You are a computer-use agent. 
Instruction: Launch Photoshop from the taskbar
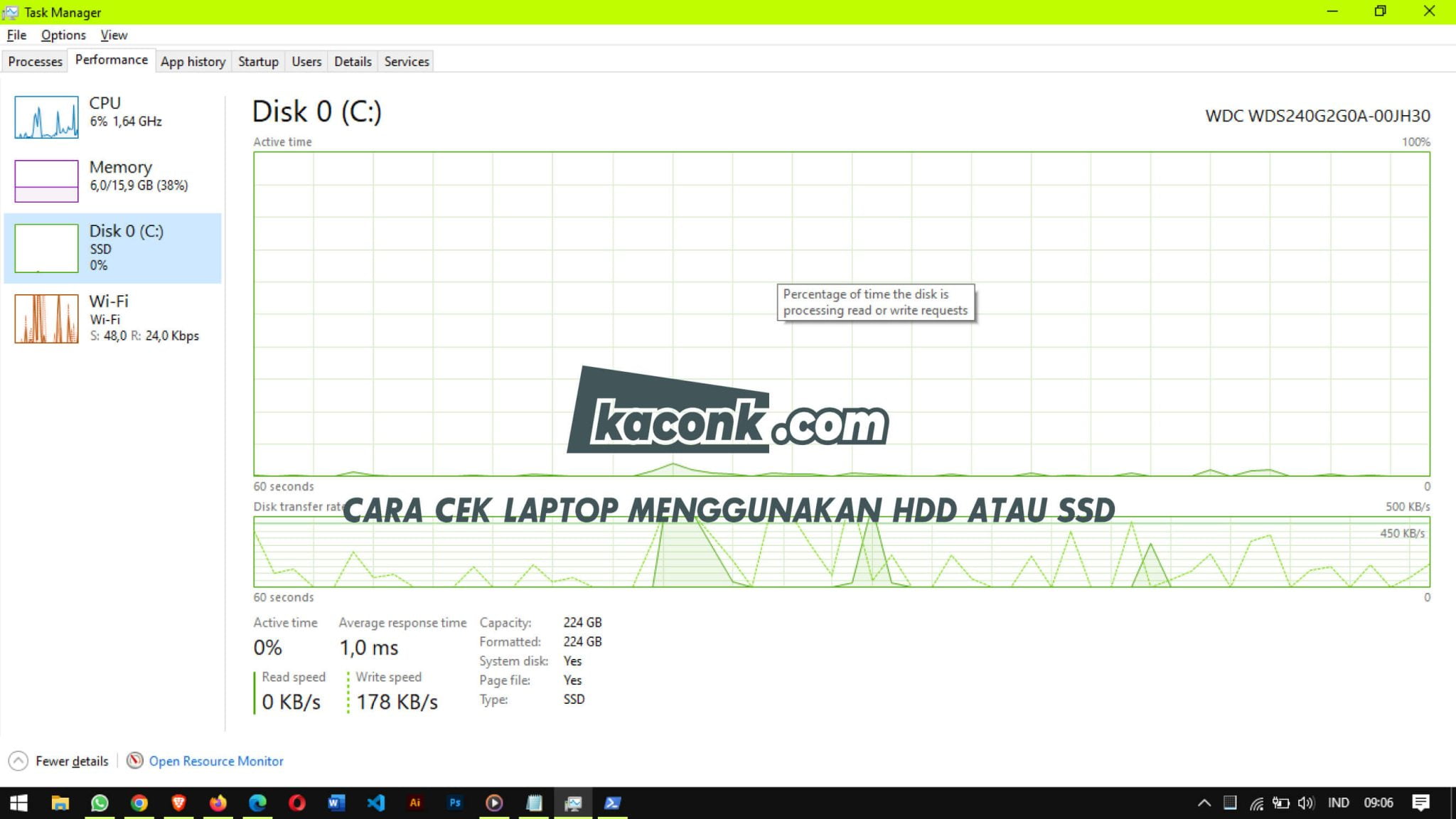pos(455,803)
